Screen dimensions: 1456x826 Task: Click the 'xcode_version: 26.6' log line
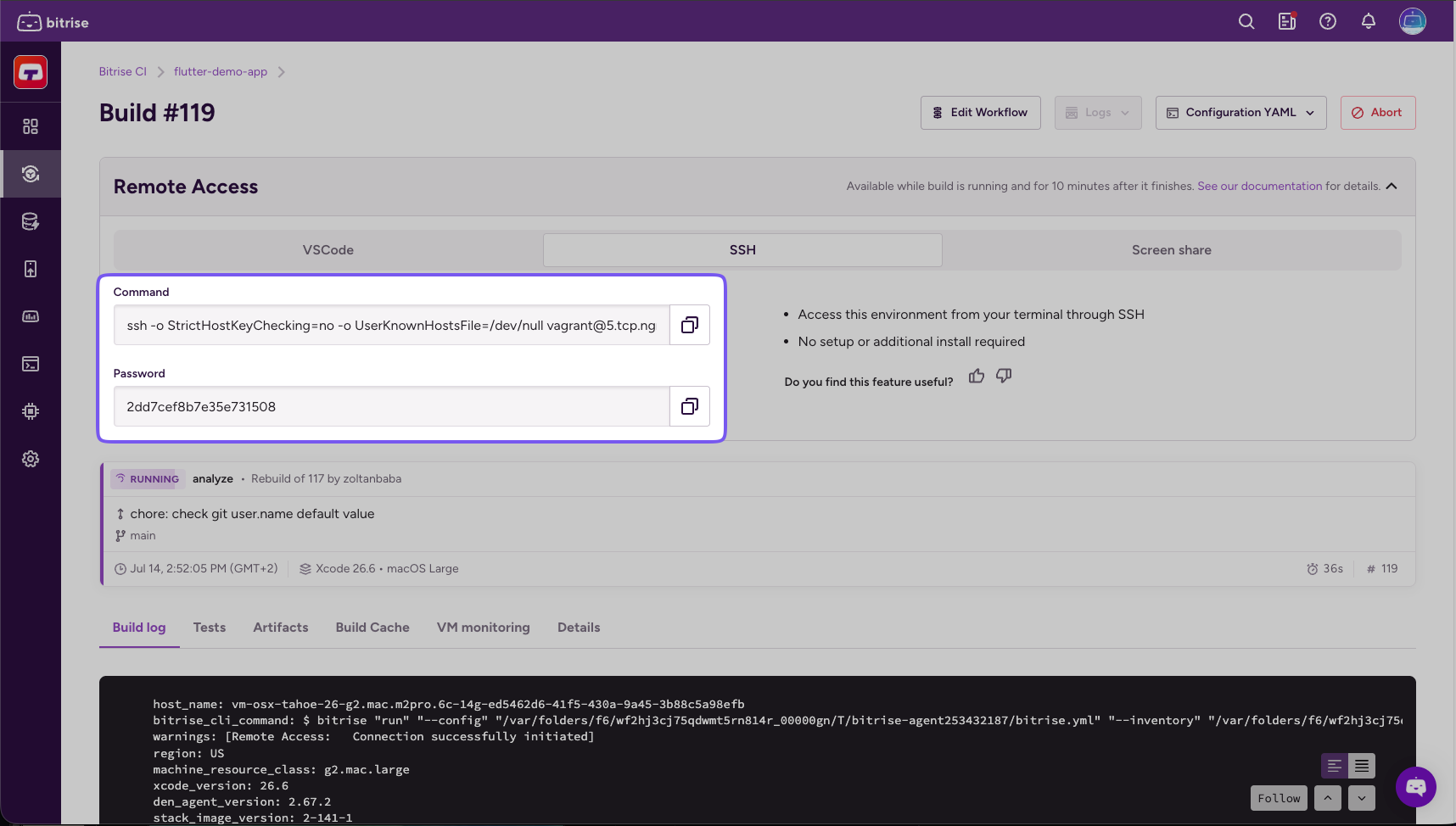[x=221, y=786]
